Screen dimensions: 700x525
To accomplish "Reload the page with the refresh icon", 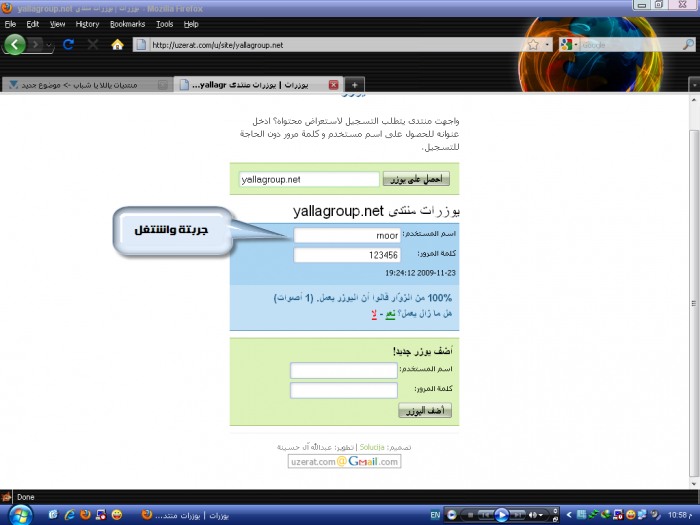I will [x=68, y=45].
